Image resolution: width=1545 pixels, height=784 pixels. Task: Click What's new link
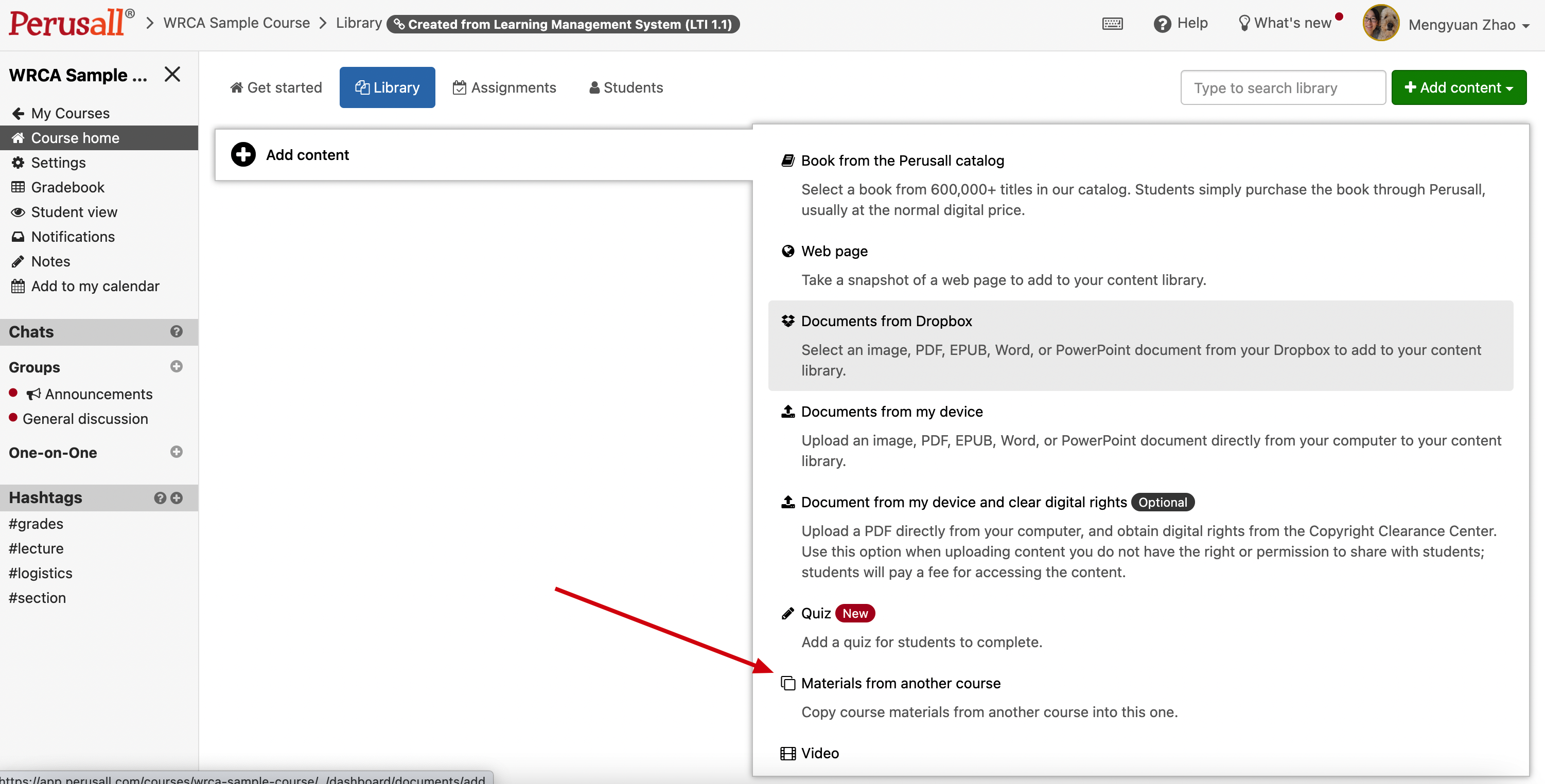click(1292, 23)
